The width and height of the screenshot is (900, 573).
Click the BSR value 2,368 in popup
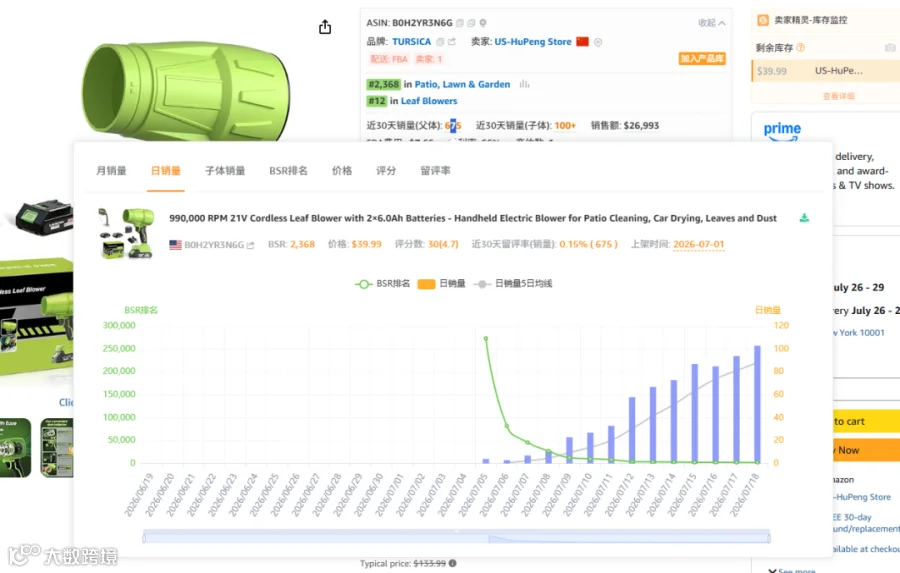coord(302,245)
